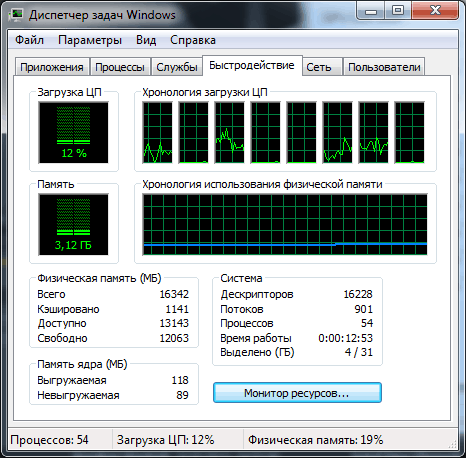466x458 pixels.
Task: Click the Всего value 16342
Action: click(x=174, y=294)
